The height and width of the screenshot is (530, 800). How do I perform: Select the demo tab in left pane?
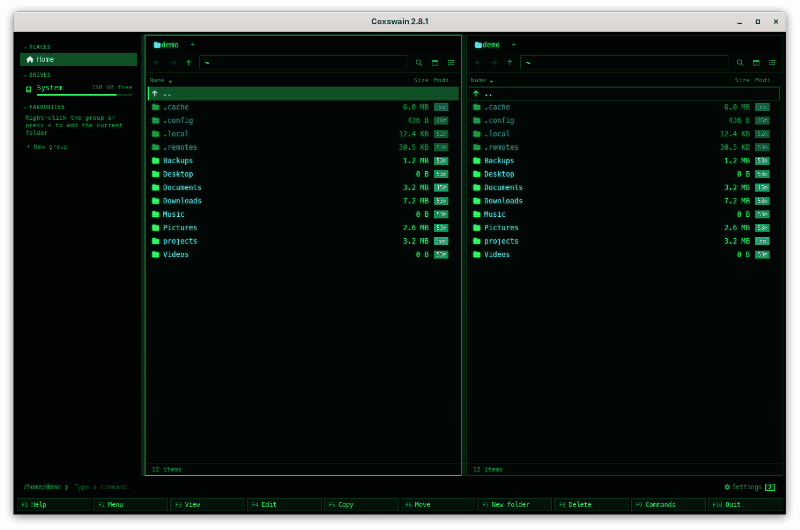coord(166,45)
